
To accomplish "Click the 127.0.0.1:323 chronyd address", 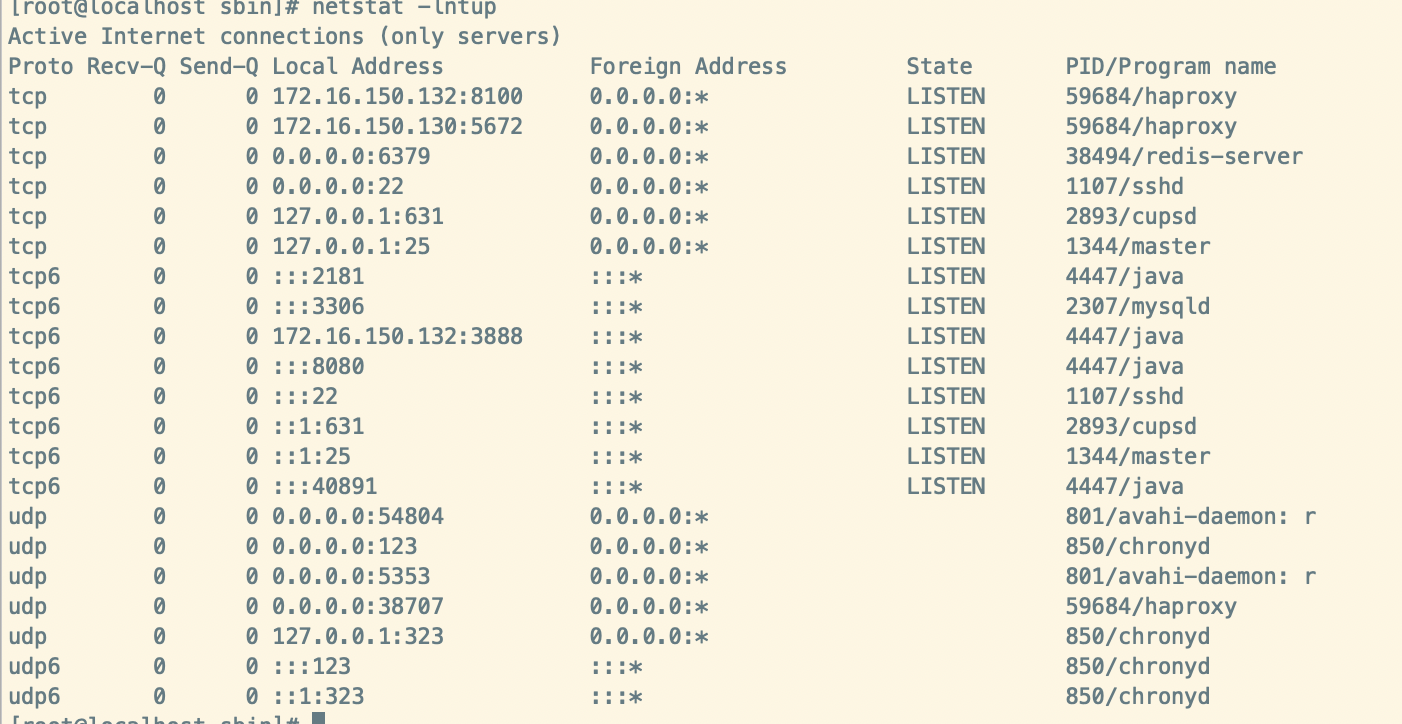I will (358, 637).
